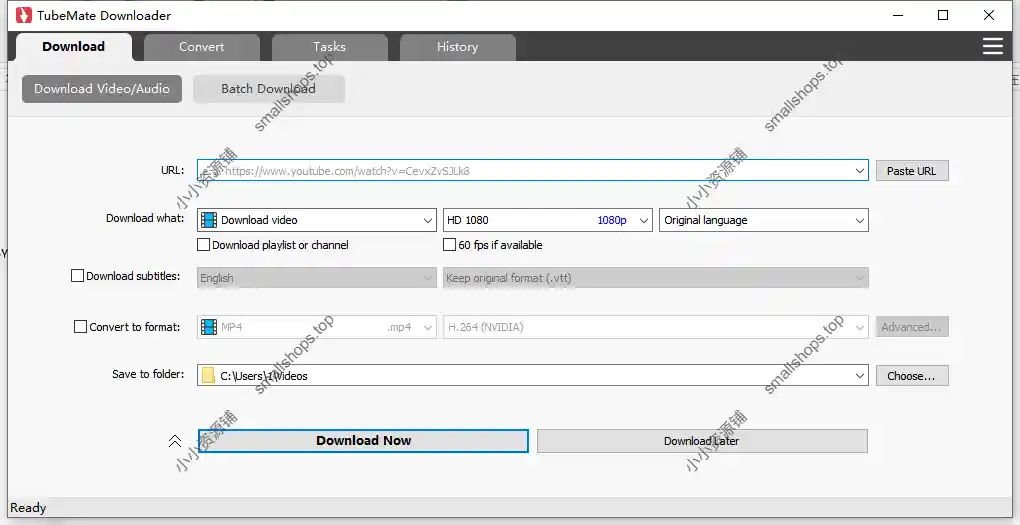1020x525 pixels.
Task: Enable Download subtitles checkbox
Action: (x=77, y=276)
